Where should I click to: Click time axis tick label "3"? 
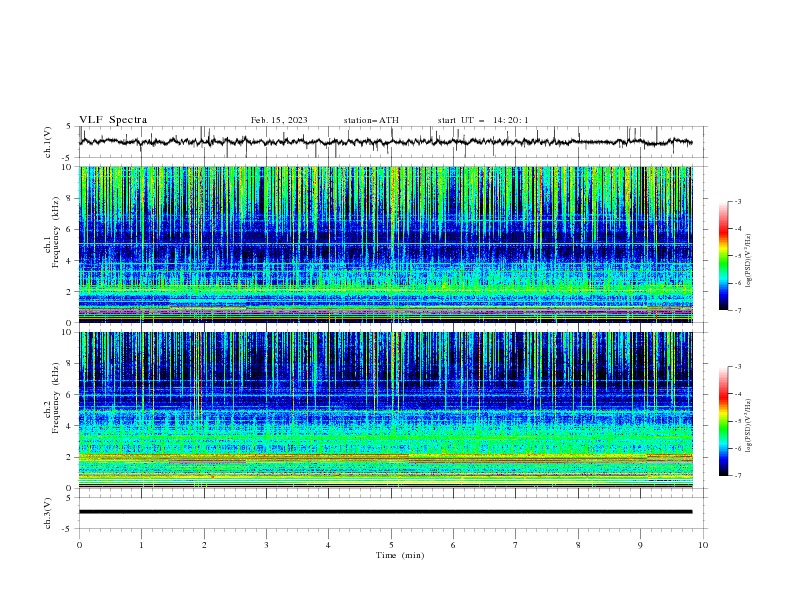[x=266, y=545]
